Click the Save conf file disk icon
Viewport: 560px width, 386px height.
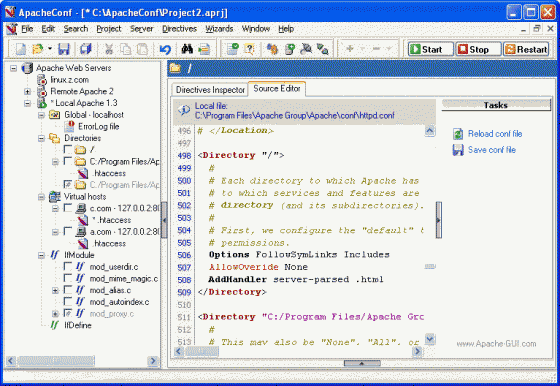[458, 150]
